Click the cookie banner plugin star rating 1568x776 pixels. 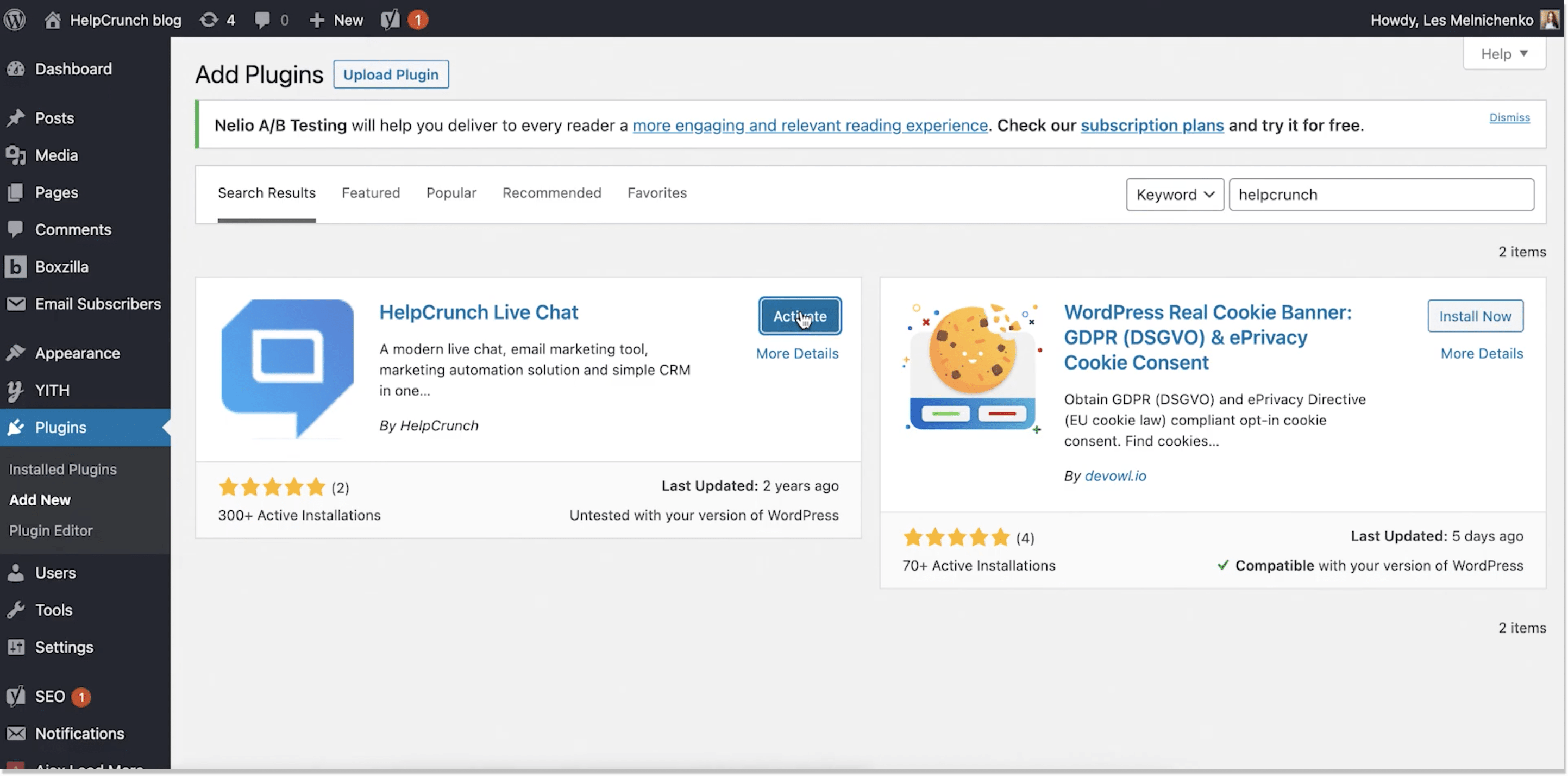pos(956,537)
